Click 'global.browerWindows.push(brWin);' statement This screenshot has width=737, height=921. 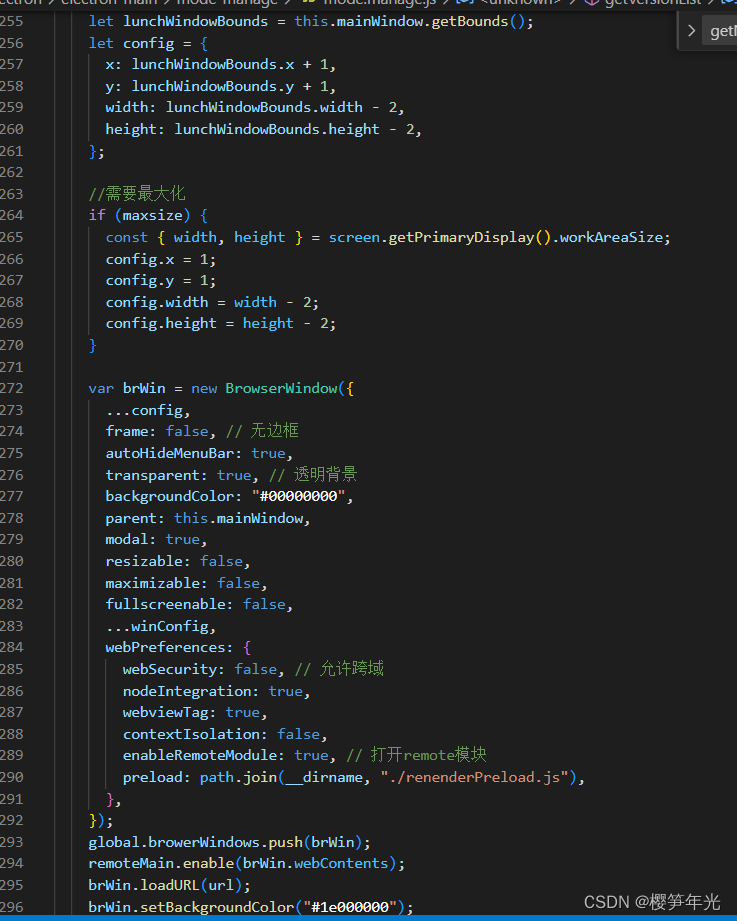229,842
